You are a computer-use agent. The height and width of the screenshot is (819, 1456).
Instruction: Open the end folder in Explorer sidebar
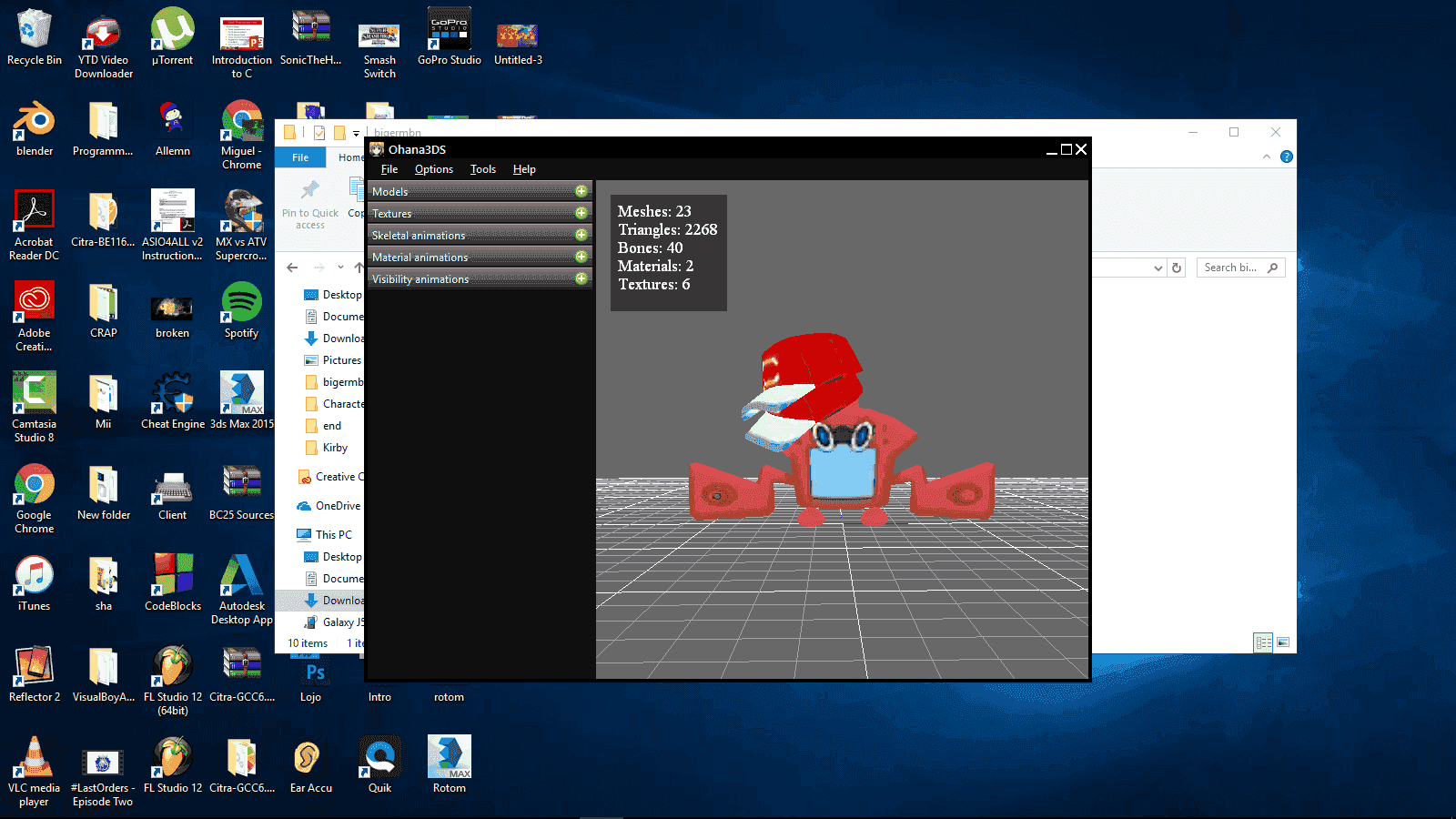[x=324, y=426]
